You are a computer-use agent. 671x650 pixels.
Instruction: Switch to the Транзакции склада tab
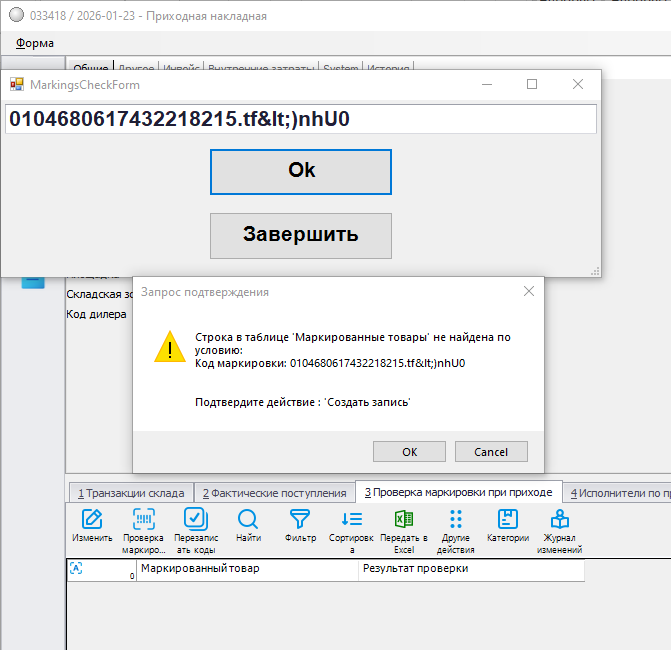click(131, 492)
